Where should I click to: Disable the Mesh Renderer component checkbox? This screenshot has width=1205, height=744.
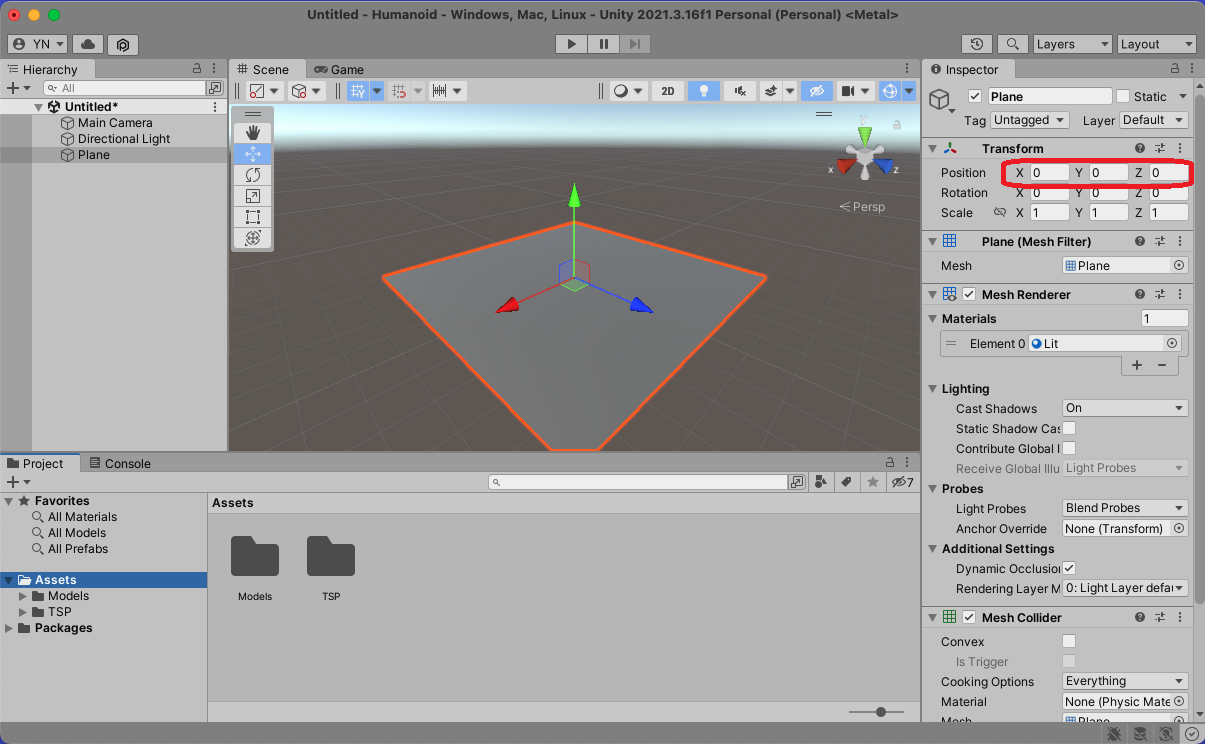click(x=969, y=295)
